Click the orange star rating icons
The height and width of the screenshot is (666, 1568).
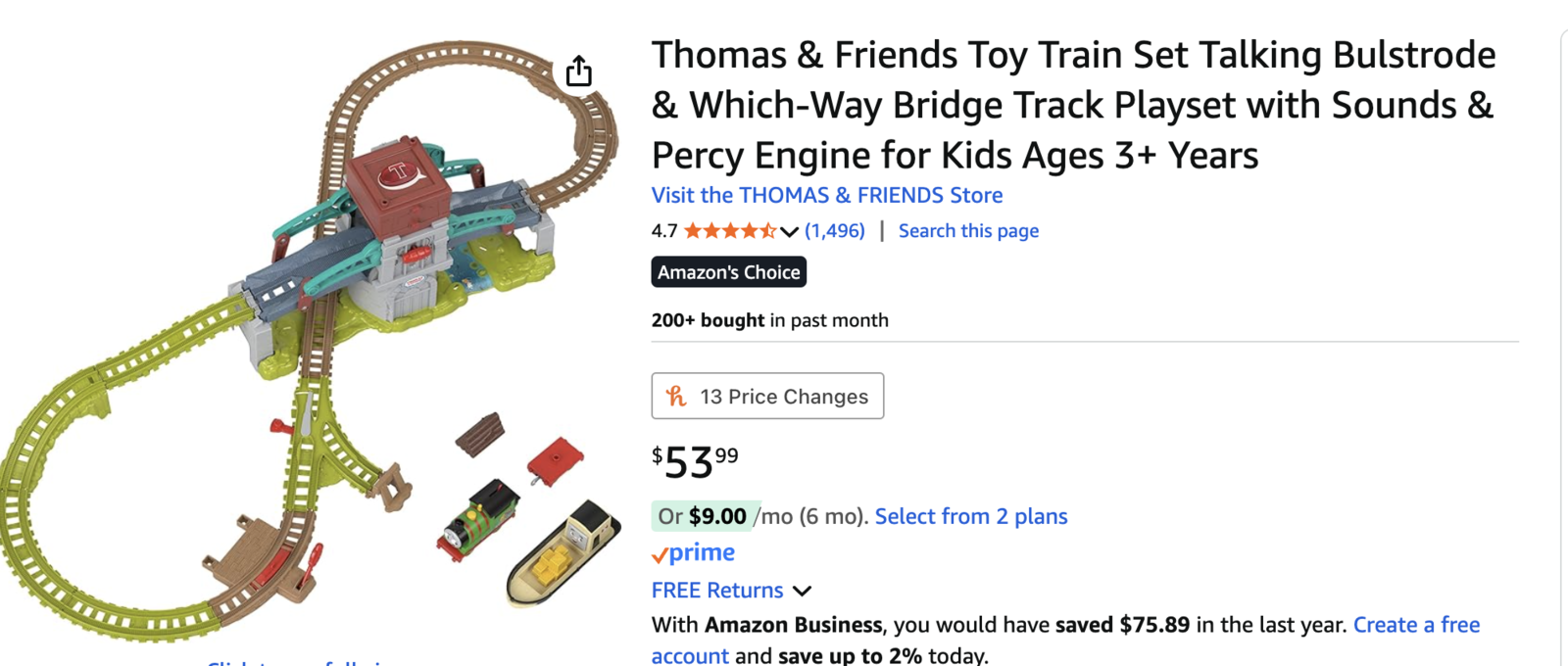[729, 231]
